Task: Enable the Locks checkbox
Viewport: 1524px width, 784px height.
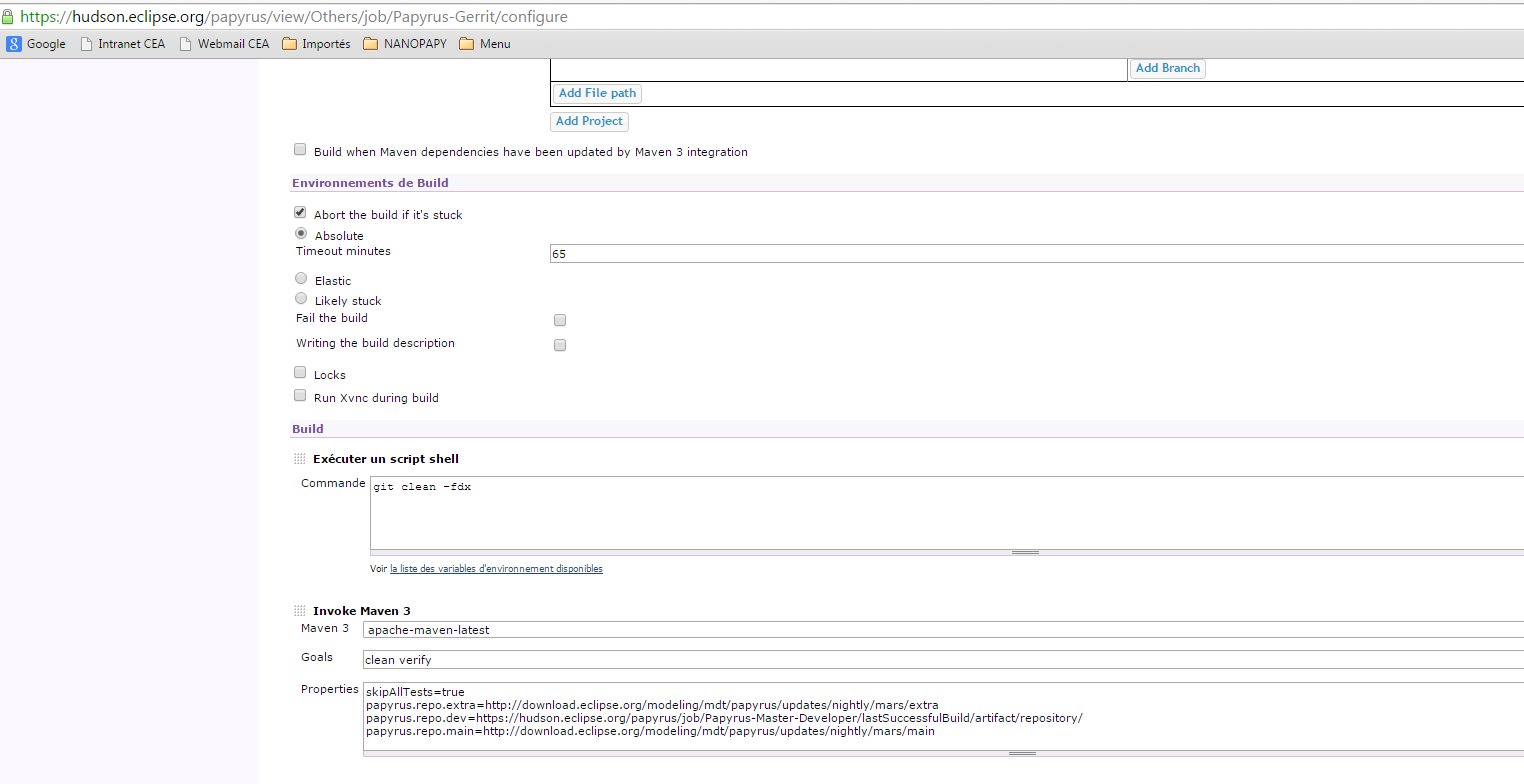Action: pyautogui.click(x=300, y=373)
